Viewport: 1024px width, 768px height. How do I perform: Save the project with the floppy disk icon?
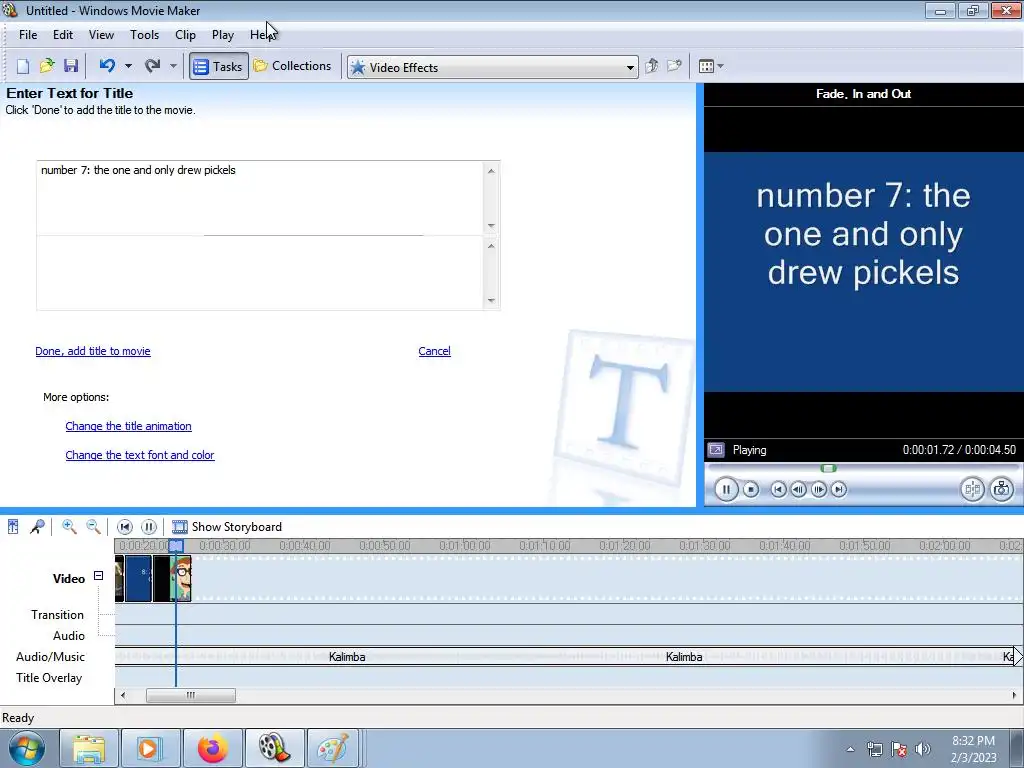(71, 66)
